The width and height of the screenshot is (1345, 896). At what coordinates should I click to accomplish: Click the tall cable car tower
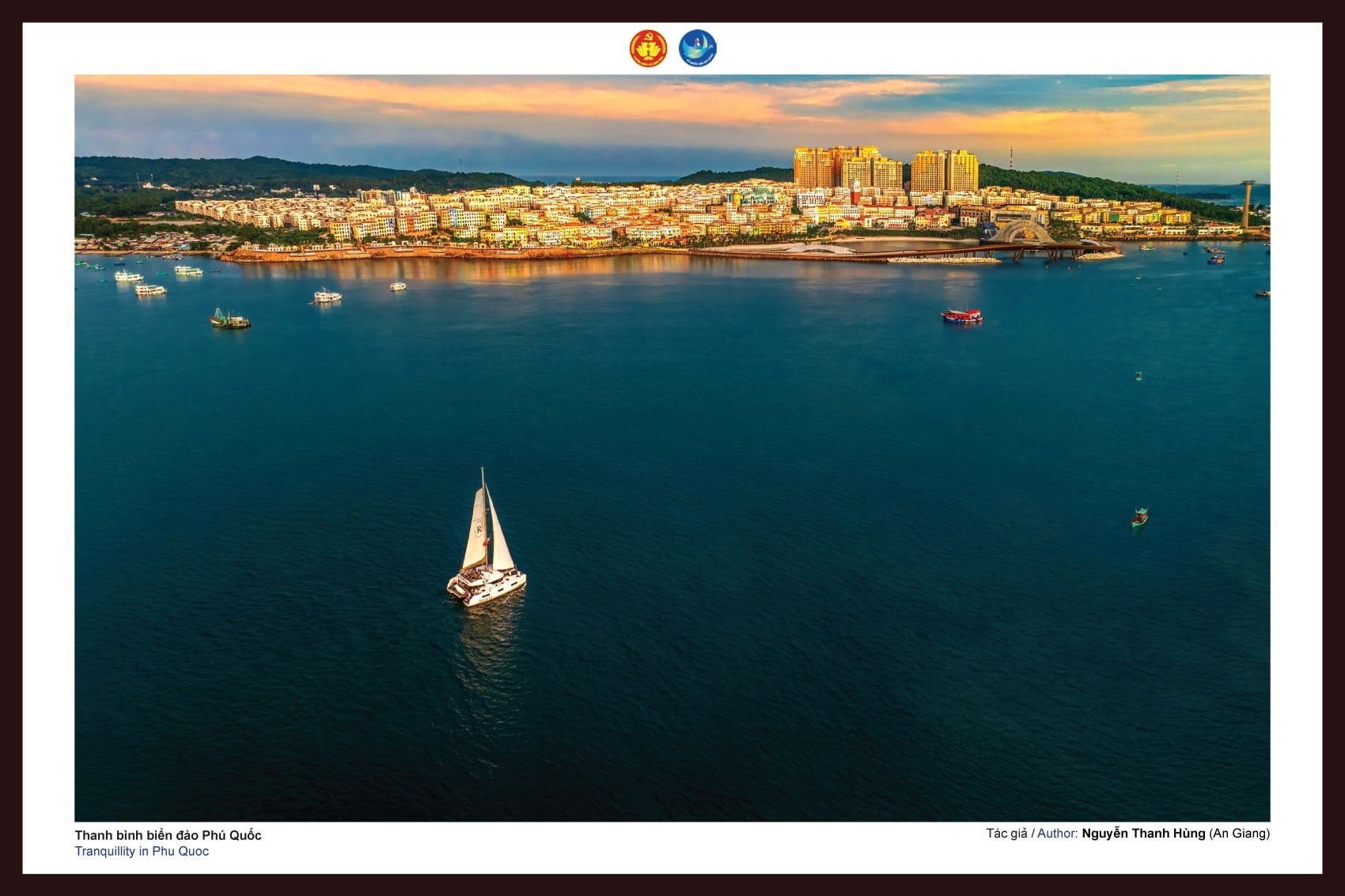click(x=1247, y=203)
